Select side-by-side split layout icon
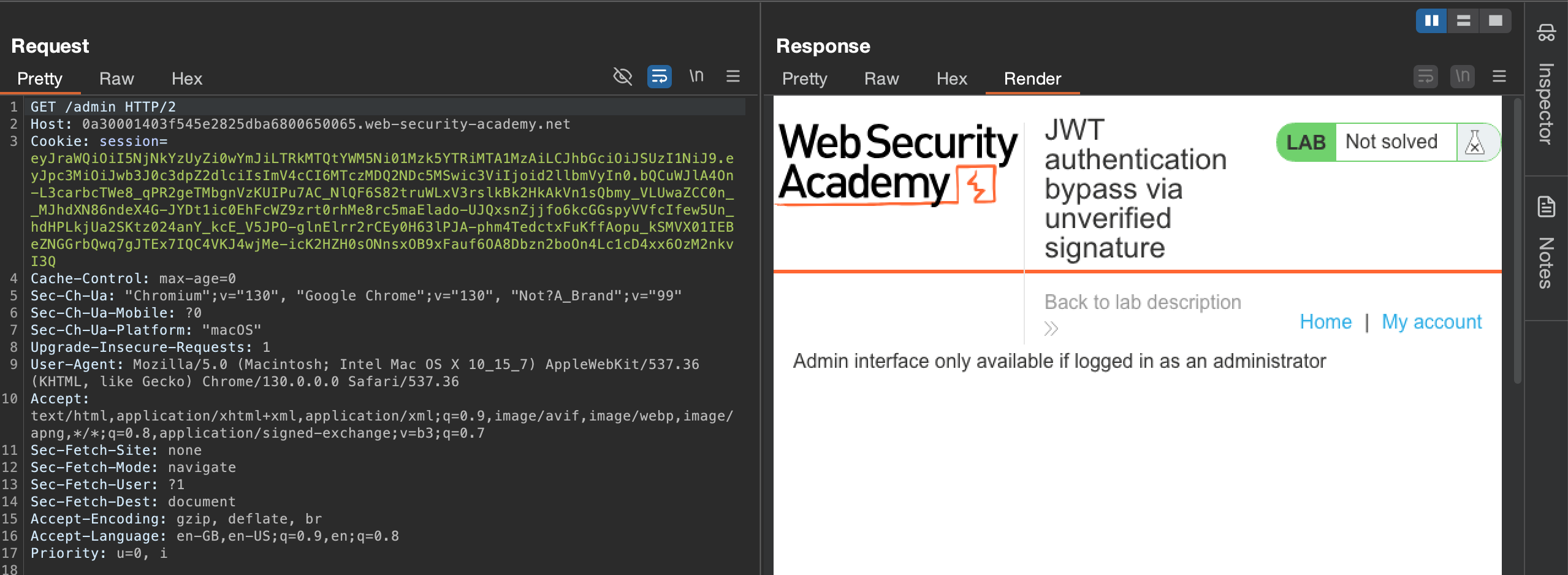The width and height of the screenshot is (1568, 575). 1431,21
